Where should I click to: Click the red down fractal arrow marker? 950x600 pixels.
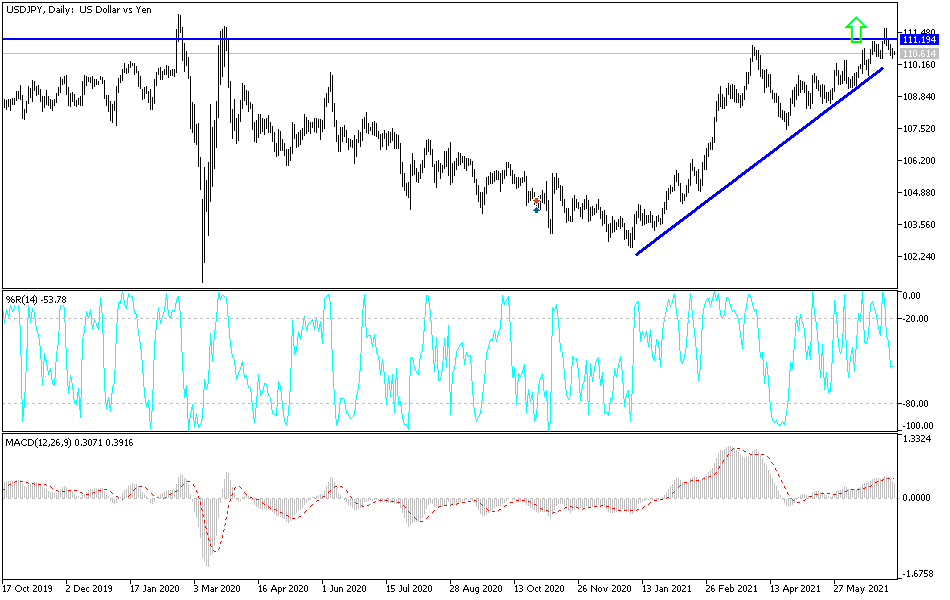coord(536,200)
